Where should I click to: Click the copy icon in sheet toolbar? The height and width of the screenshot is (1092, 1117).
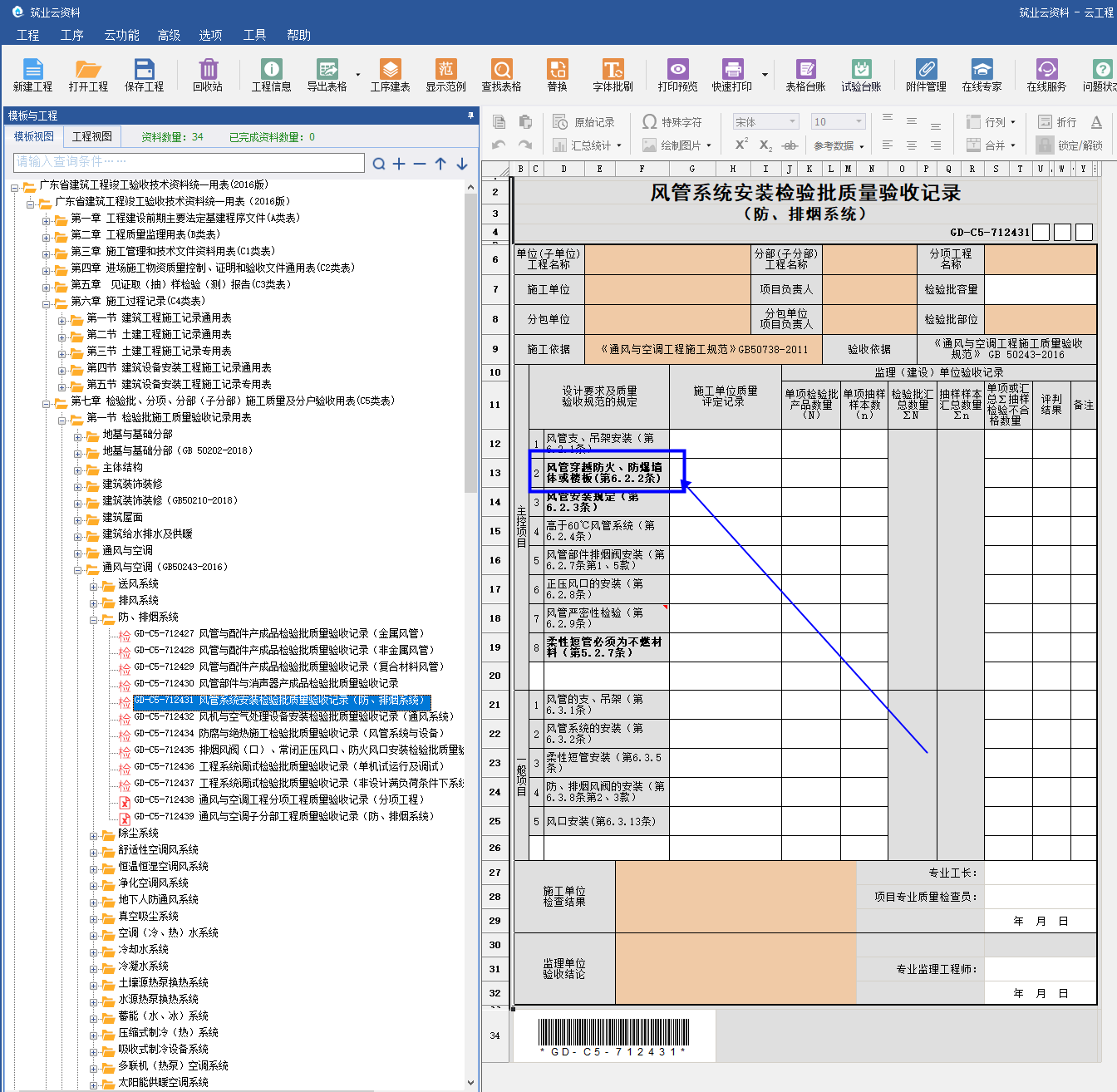[x=499, y=122]
